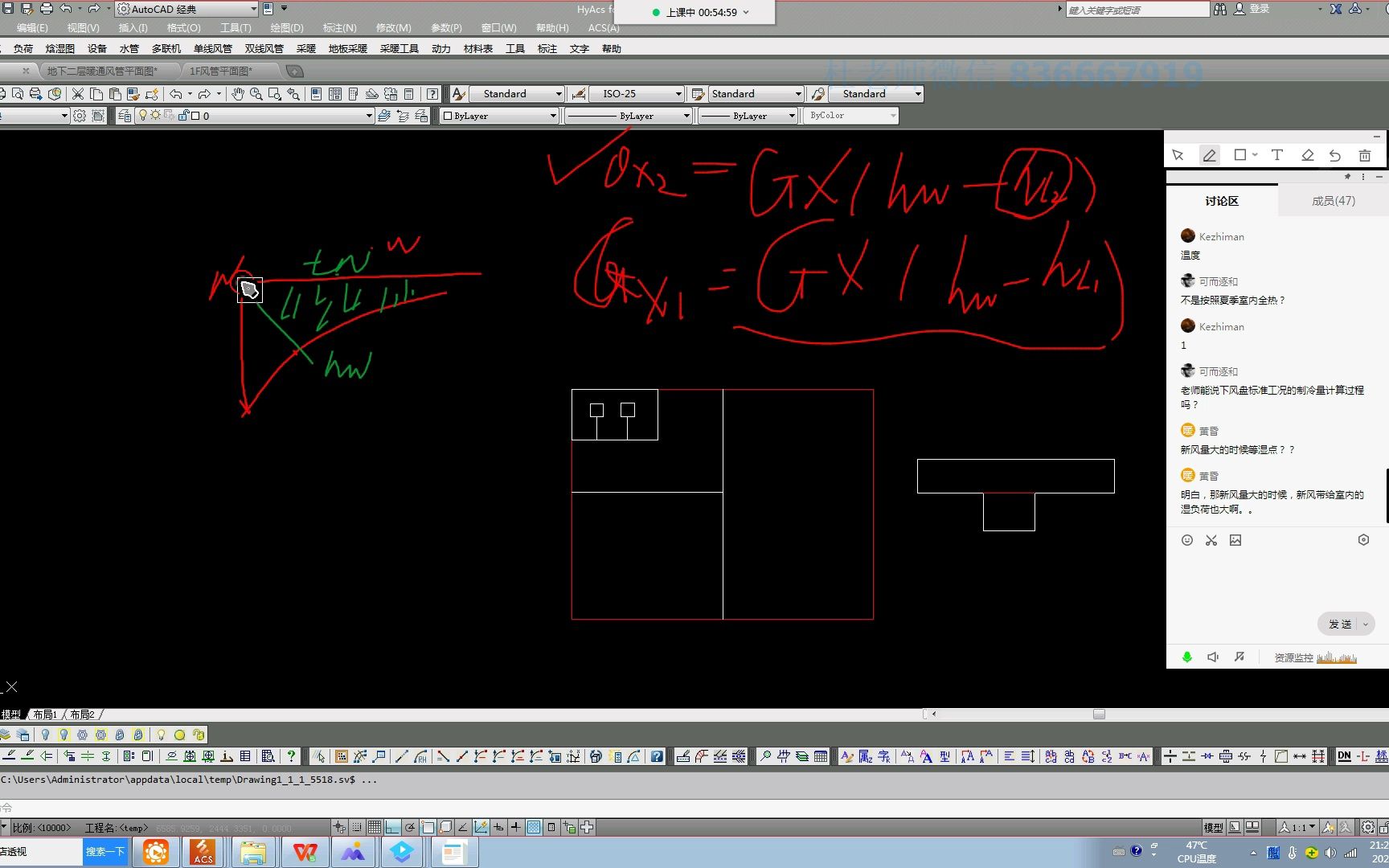The width and height of the screenshot is (1389, 868).
Task: Toggle the green microphone in classroom panel
Action: pos(1186,657)
